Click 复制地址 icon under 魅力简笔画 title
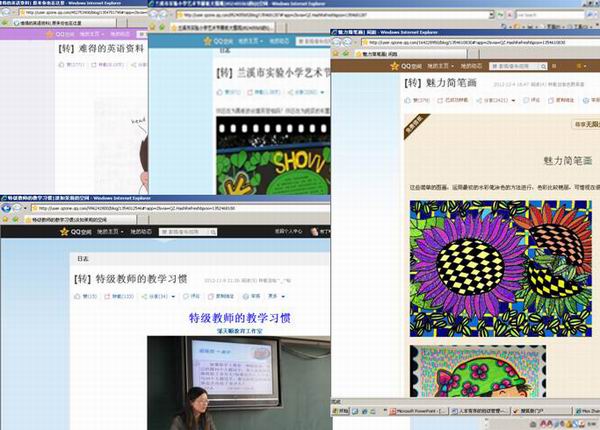Screen dimensions: 600x430 click(551, 100)
